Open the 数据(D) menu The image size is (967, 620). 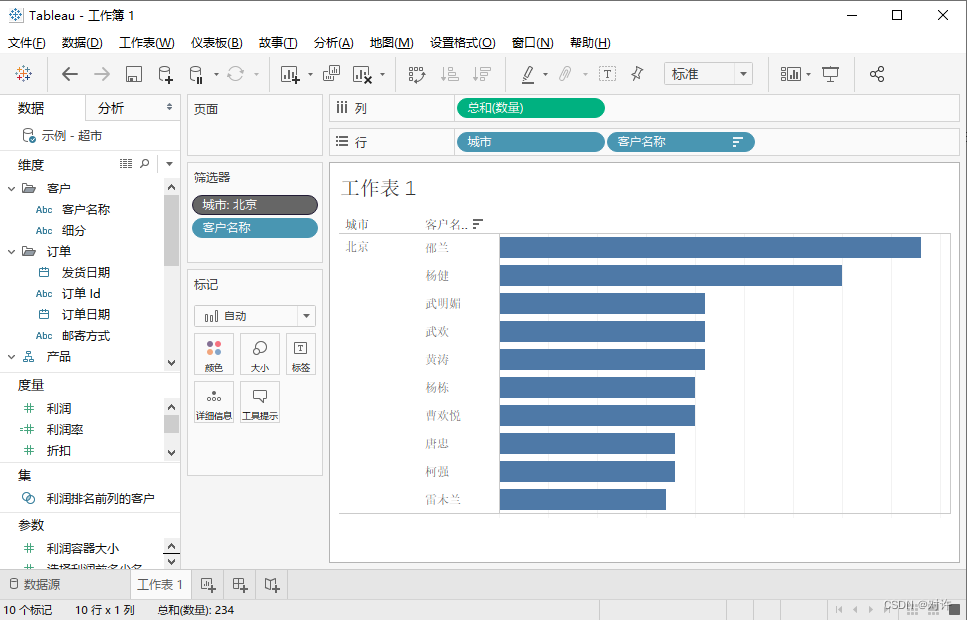click(82, 43)
